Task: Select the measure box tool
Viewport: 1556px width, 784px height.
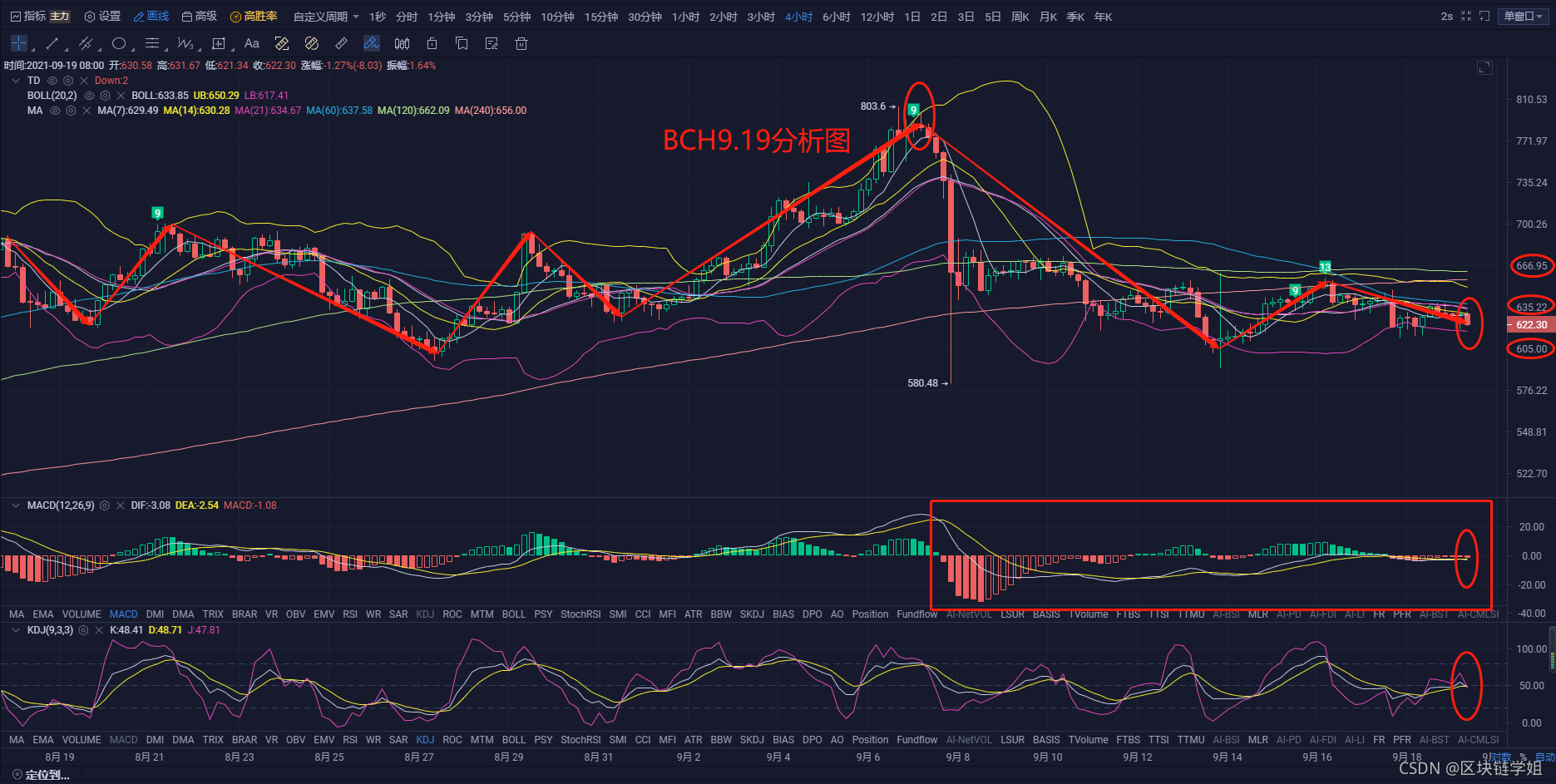Action: tap(219, 43)
